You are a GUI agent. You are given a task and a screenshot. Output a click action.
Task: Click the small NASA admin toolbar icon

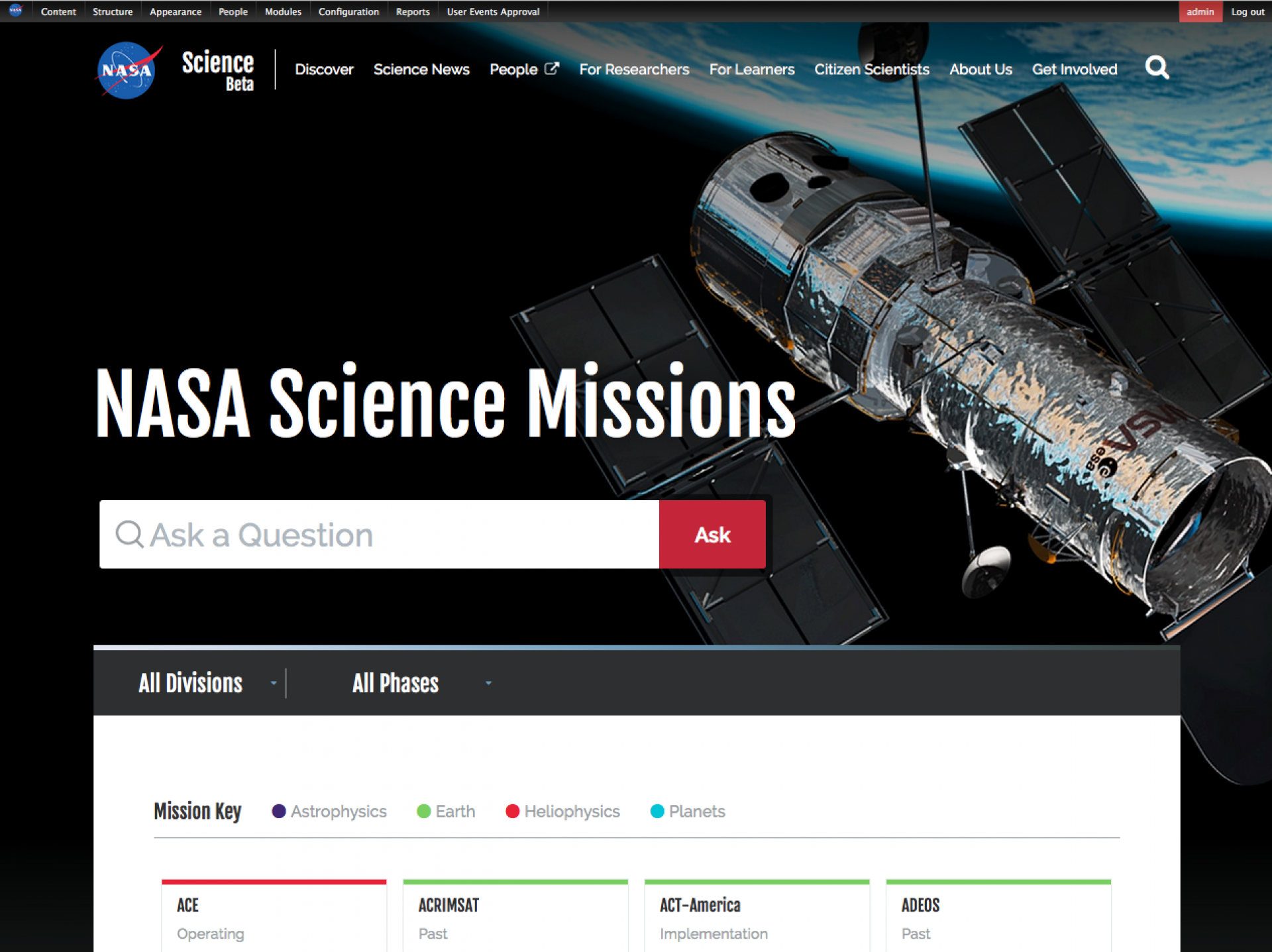coord(15,11)
